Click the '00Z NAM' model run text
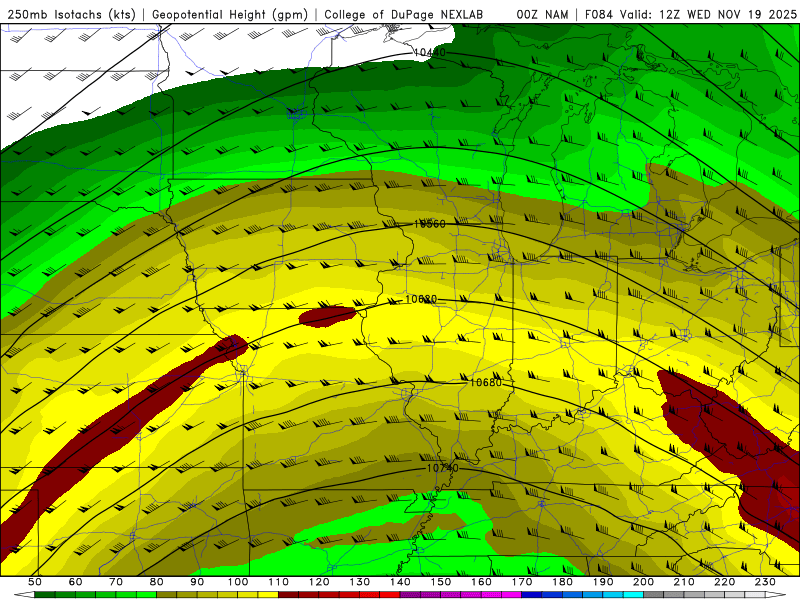 (x=542, y=15)
